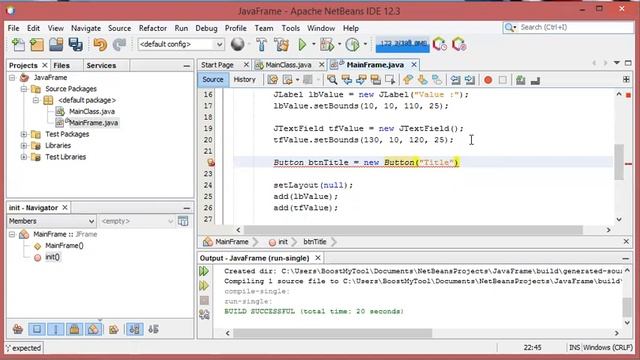Open the Members dropdown in Navigator
The image size is (640, 360).
tap(51, 221)
